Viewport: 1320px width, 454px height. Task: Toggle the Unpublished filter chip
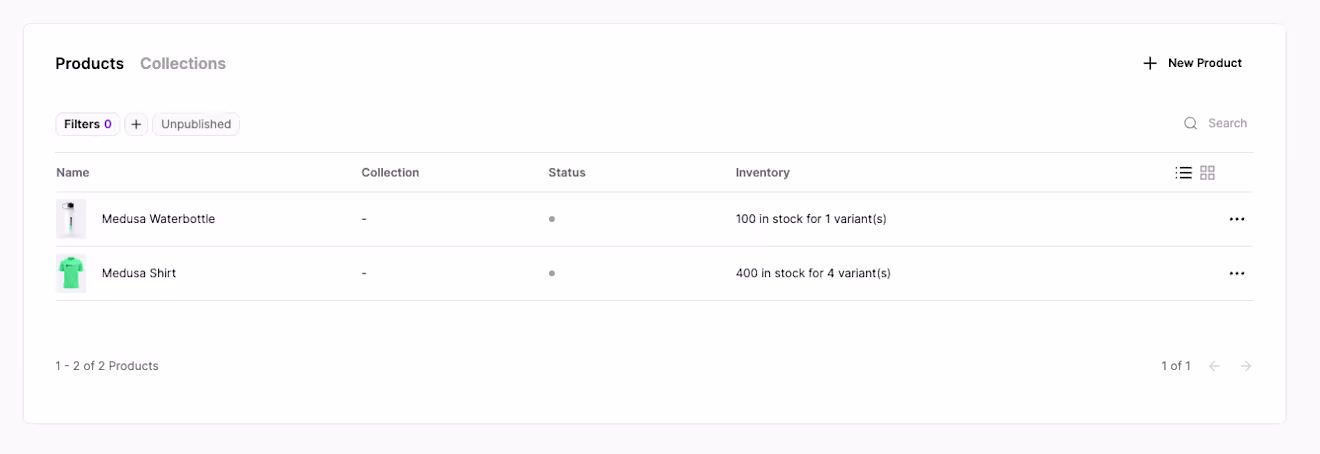pos(196,124)
